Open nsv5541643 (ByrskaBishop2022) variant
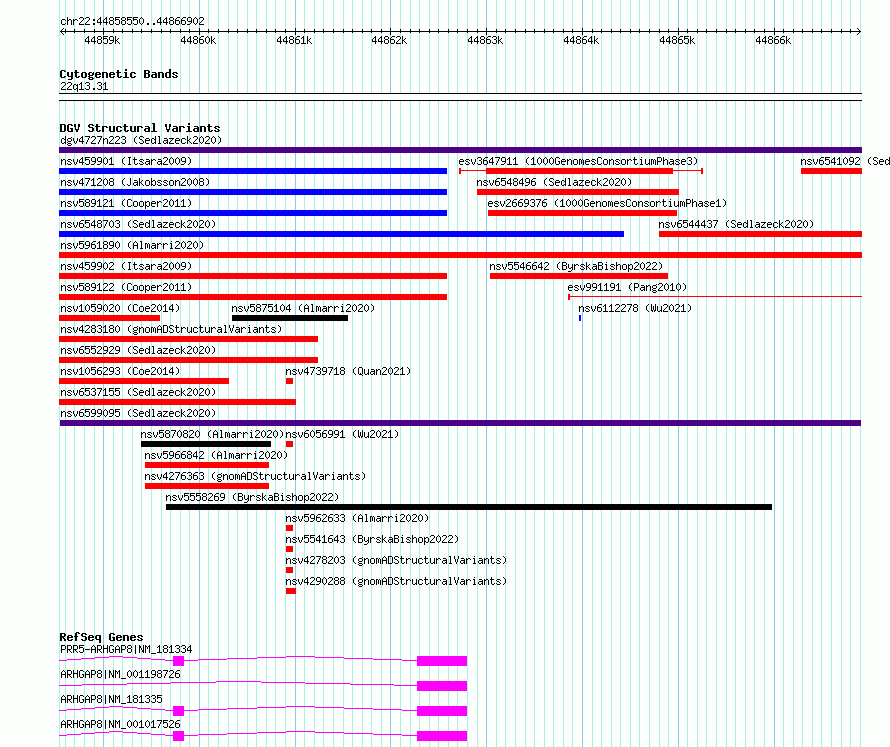890x747 pixels. (x=372, y=539)
